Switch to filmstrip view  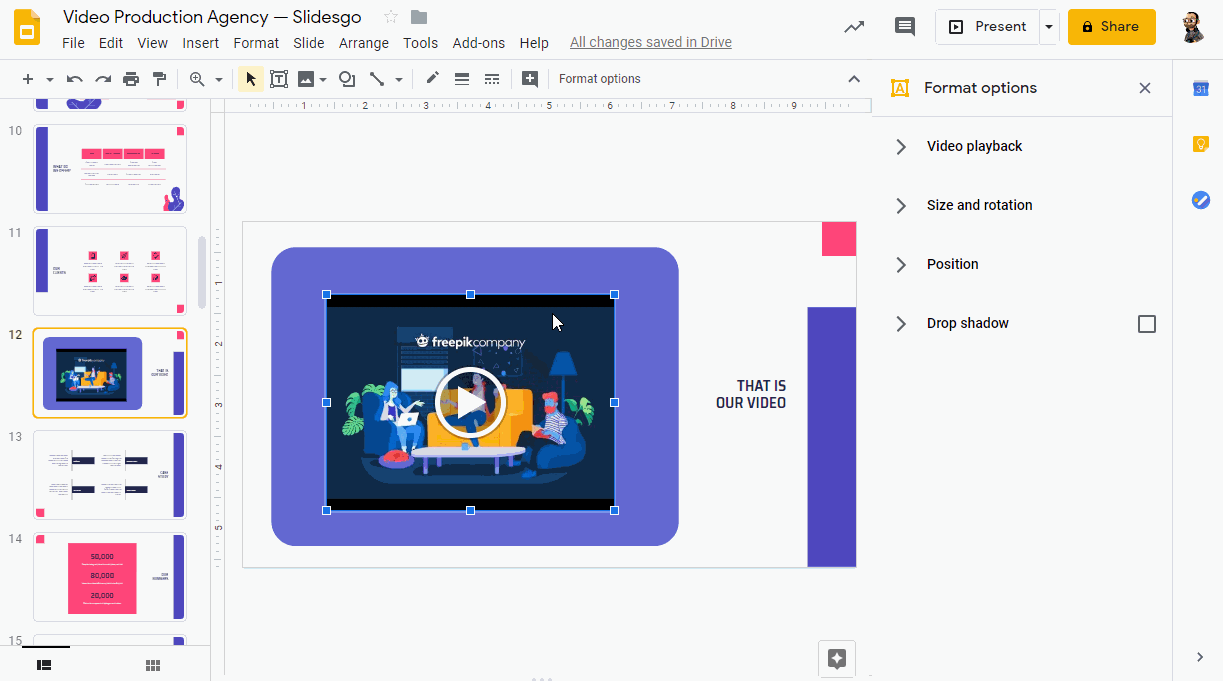pyautogui.click(x=44, y=665)
